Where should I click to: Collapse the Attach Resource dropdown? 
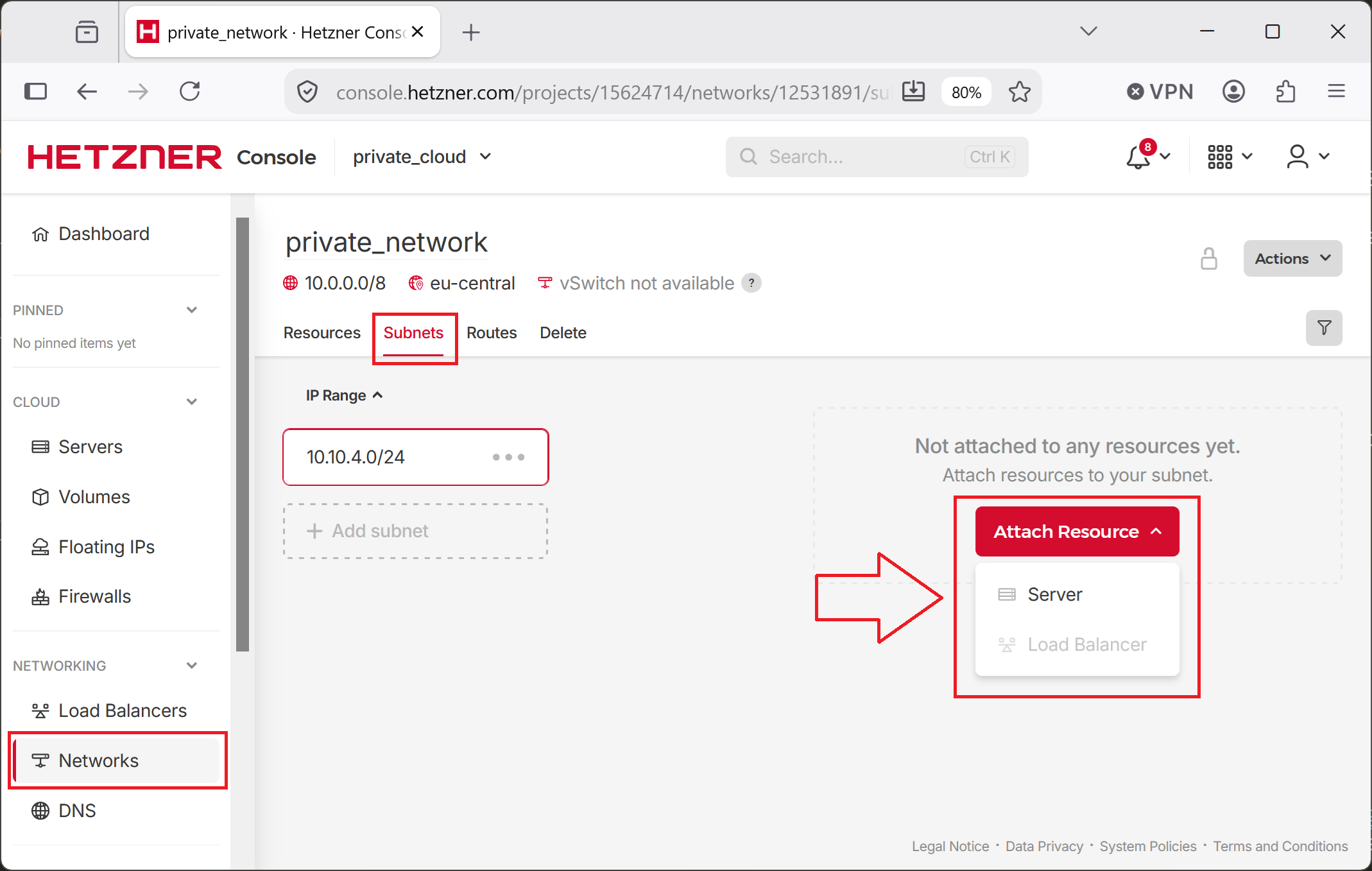[x=1077, y=531]
